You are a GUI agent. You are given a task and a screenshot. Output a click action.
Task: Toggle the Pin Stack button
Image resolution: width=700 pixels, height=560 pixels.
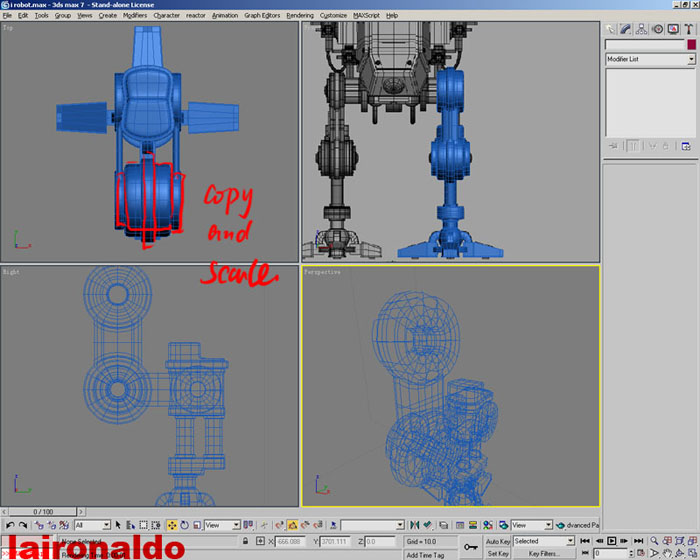click(x=614, y=146)
